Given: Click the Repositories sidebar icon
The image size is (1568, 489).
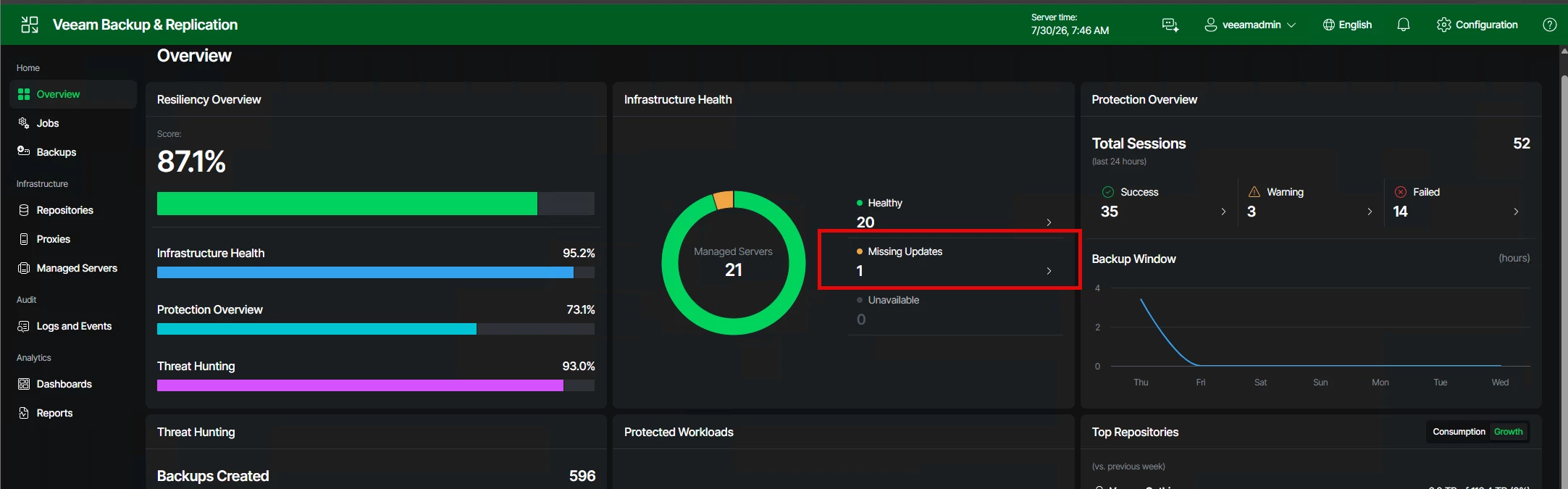Looking at the screenshot, I should click(x=24, y=210).
